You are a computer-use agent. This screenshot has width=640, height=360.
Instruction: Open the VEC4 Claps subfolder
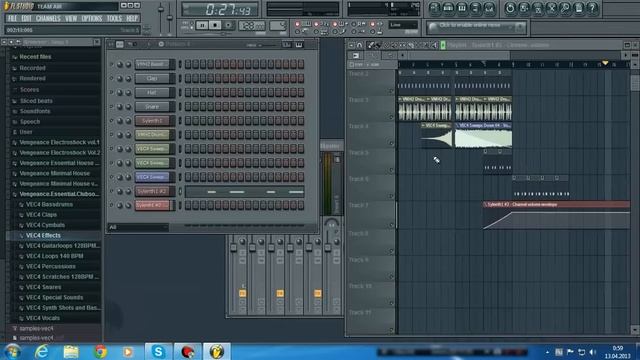tap(41, 215)
